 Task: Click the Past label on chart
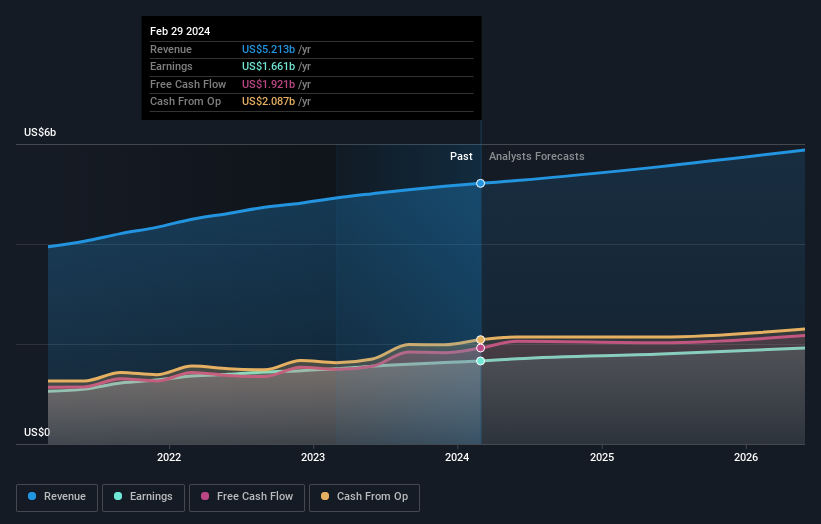coord(461,156)
